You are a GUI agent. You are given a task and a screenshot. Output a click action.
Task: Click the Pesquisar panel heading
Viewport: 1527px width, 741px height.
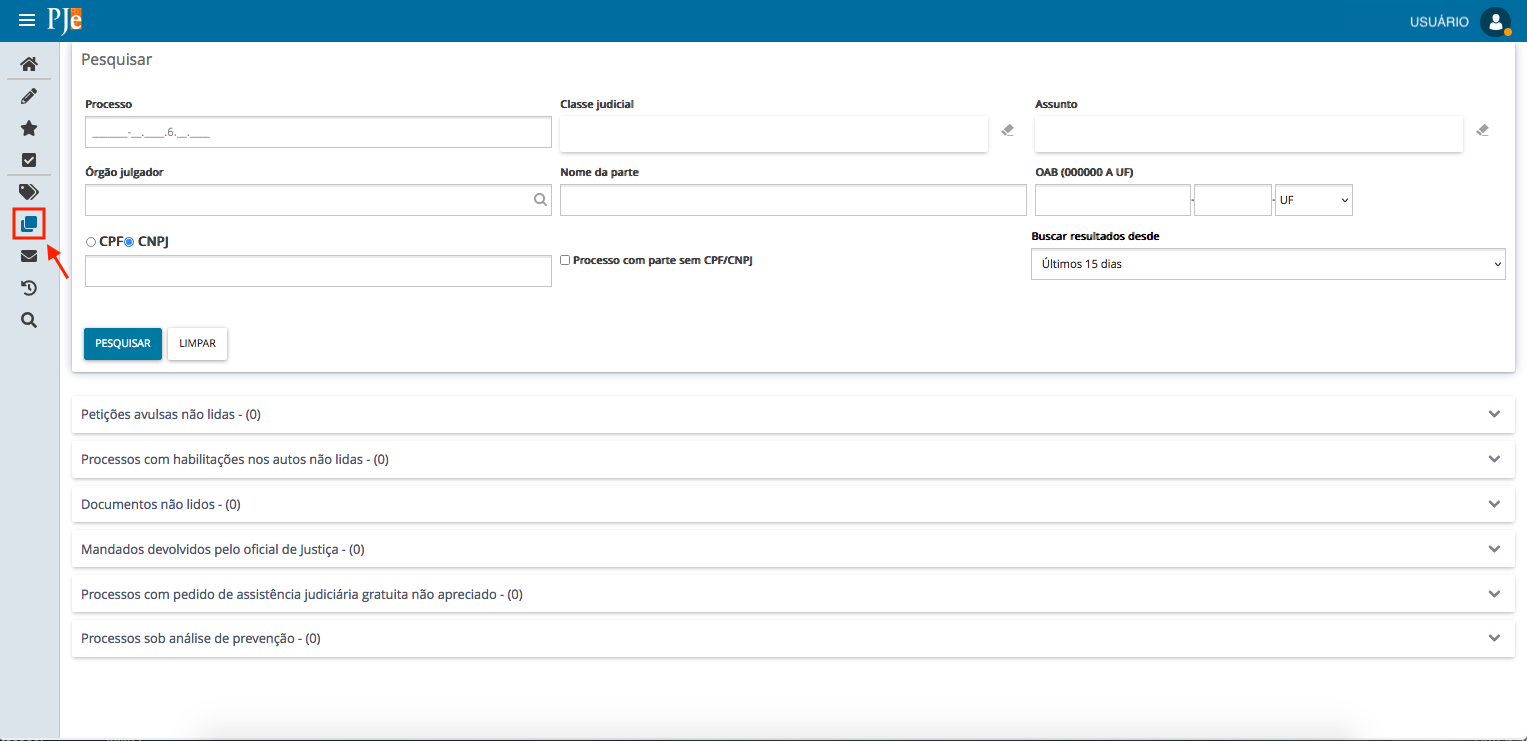click(x=116, y=60)
